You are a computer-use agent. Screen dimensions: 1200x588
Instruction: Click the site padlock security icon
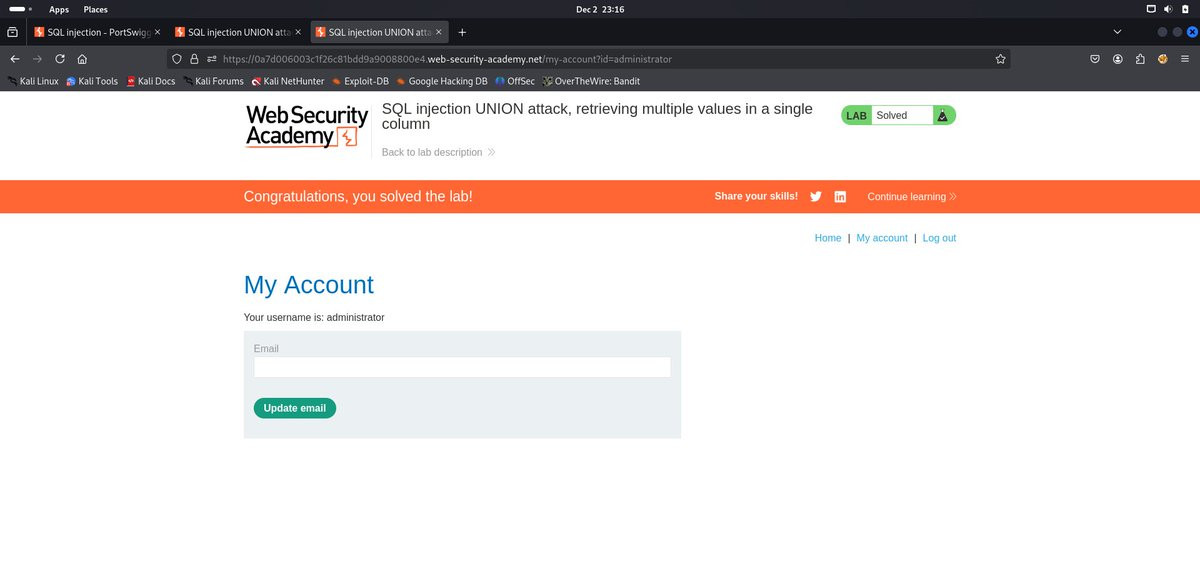click(x=194, y=59)
